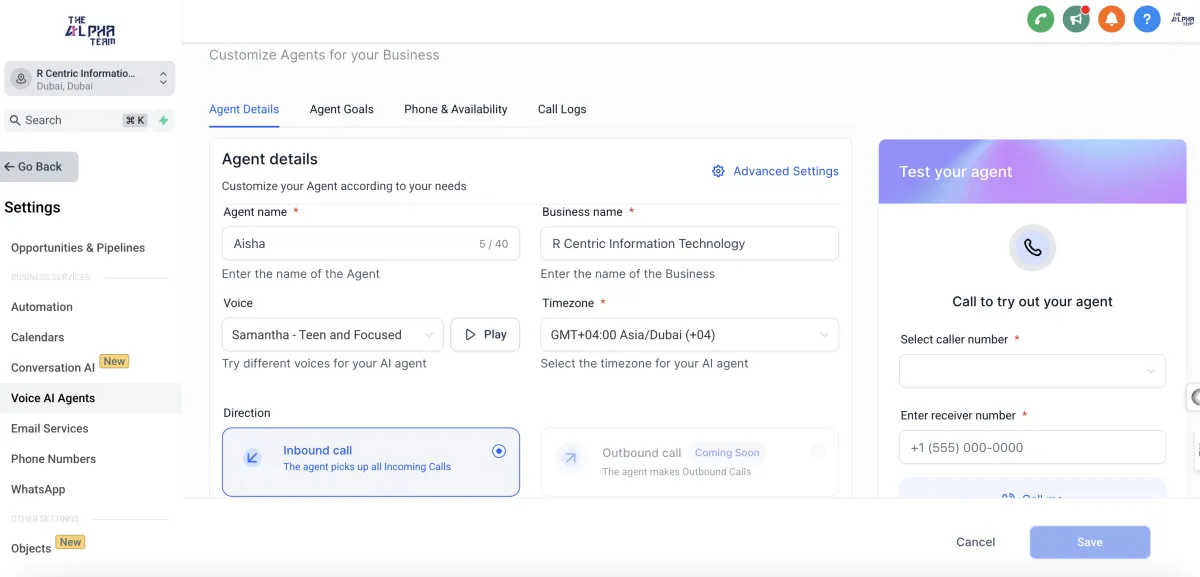Select the Inbound call radio button
1200x577 pixels.
(499, 452)
